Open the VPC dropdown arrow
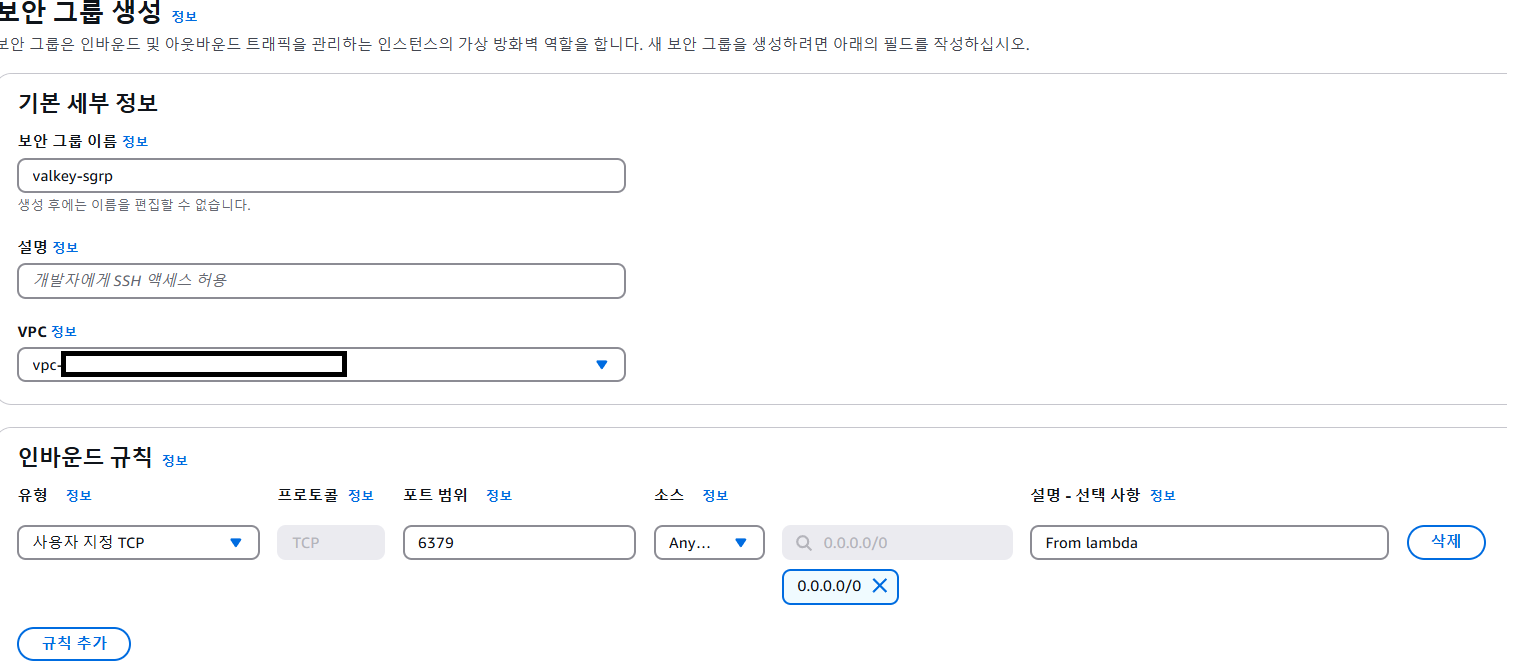This screenshot has height=665, width=1520. click(x=601, y=365)
